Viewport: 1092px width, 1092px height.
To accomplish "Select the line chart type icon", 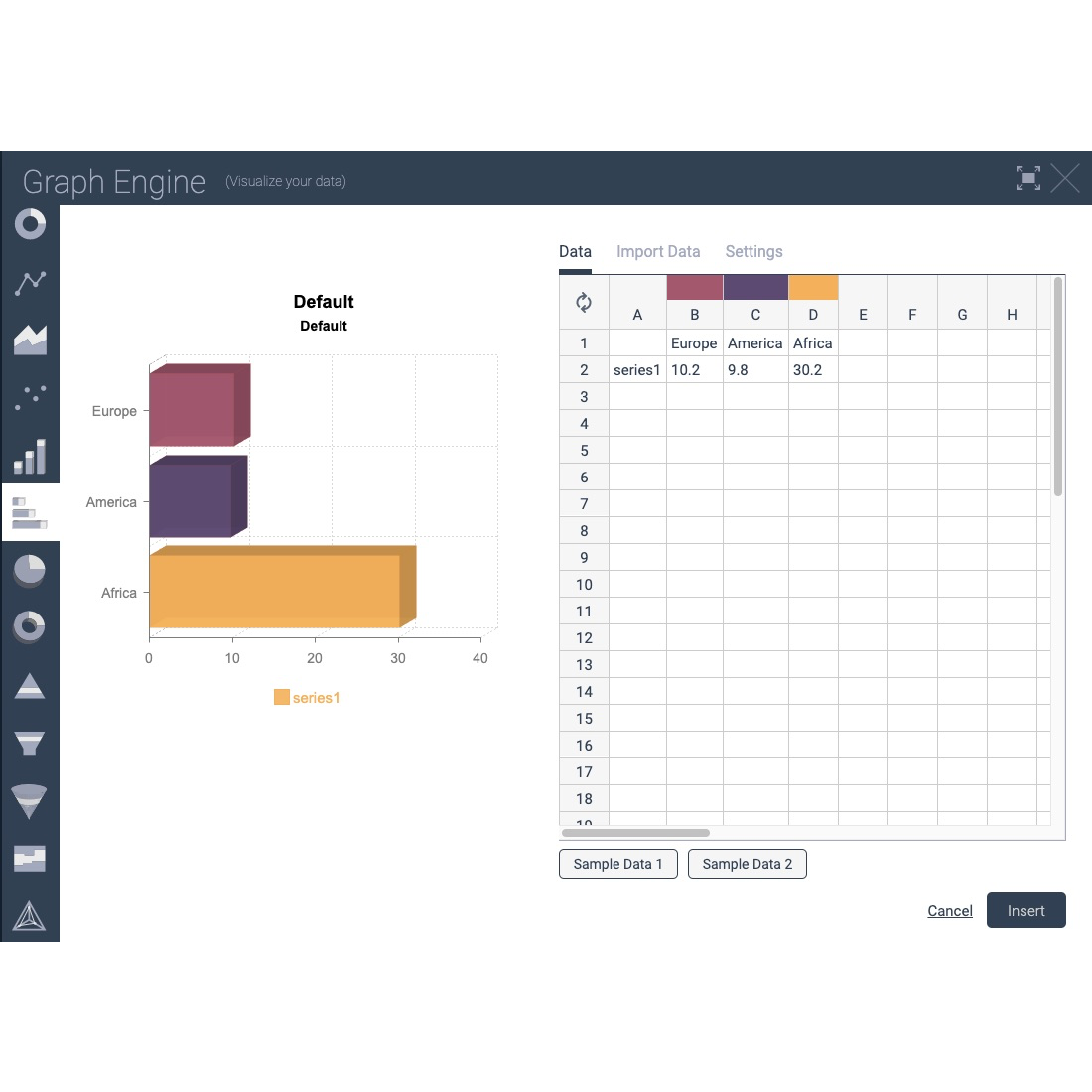I will click(30, 283).
